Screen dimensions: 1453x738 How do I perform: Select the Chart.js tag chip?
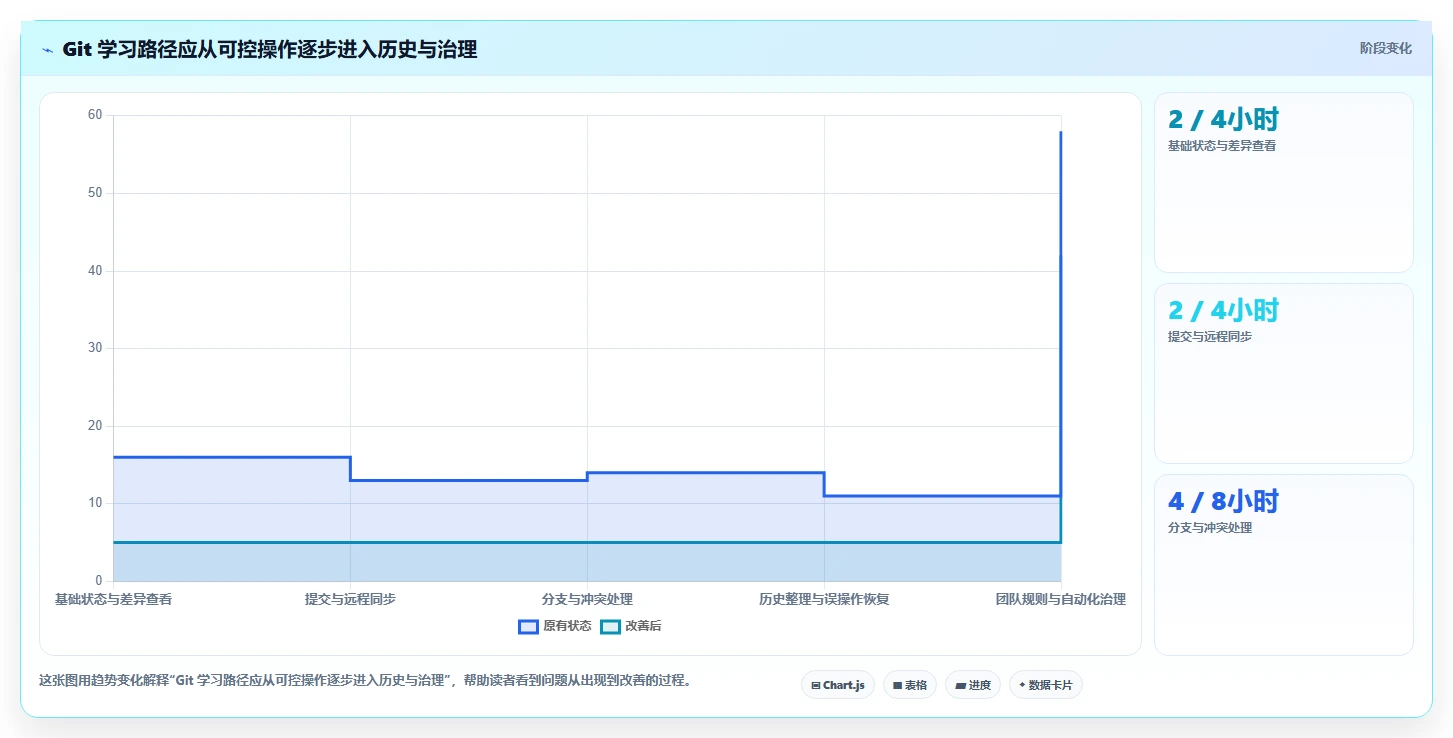[838, 685]
